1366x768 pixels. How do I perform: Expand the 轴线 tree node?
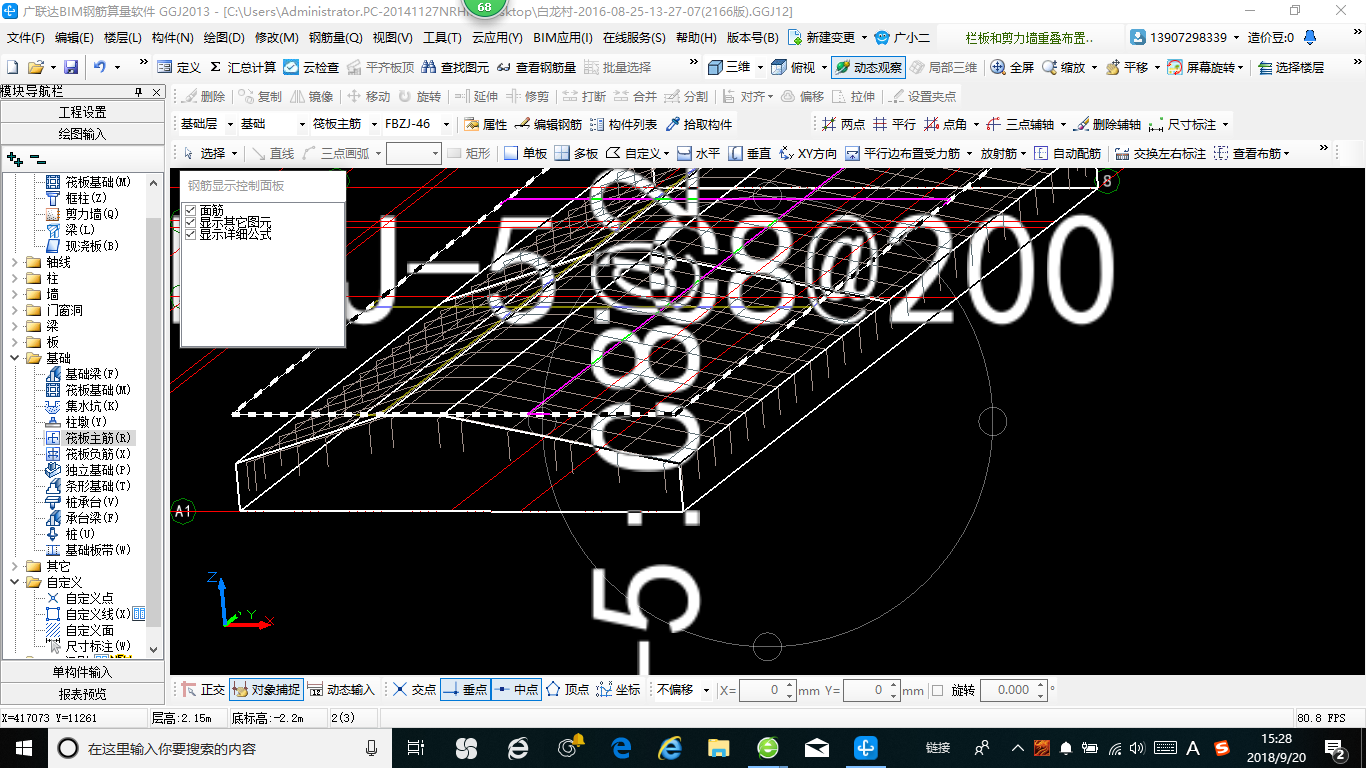coord(14,262)
